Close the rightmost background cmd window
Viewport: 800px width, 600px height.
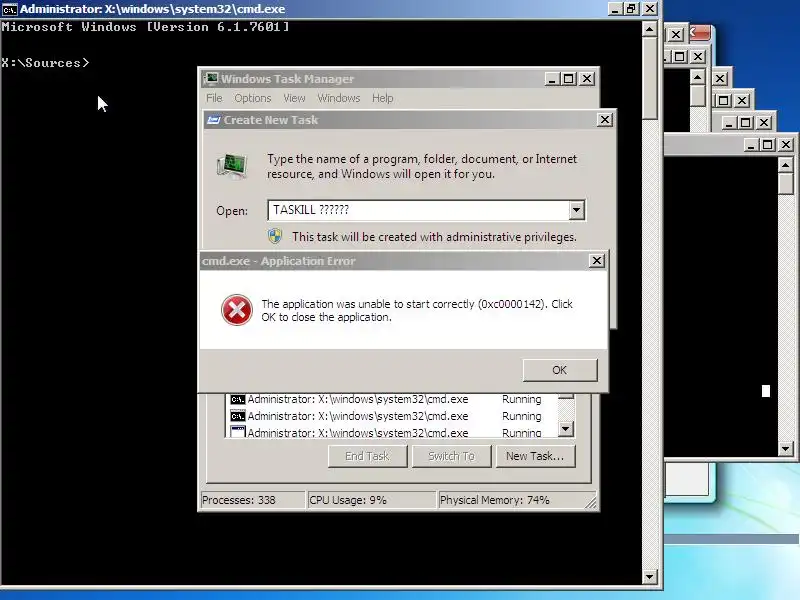(x=786, y=145)
